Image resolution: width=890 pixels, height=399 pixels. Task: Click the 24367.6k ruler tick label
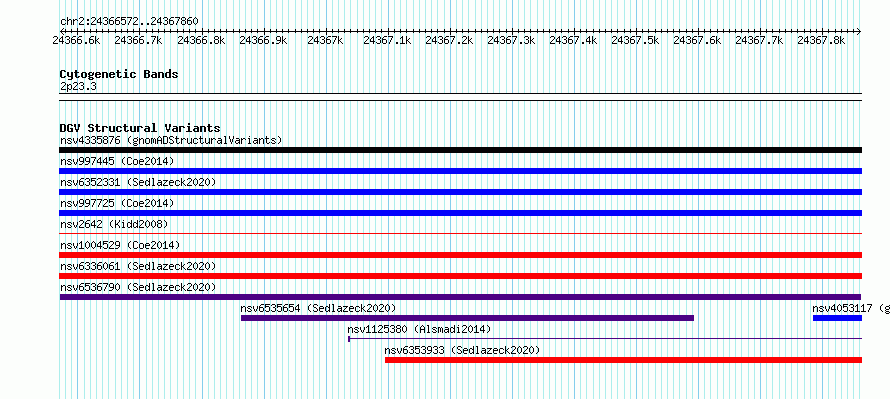(697, 40)
